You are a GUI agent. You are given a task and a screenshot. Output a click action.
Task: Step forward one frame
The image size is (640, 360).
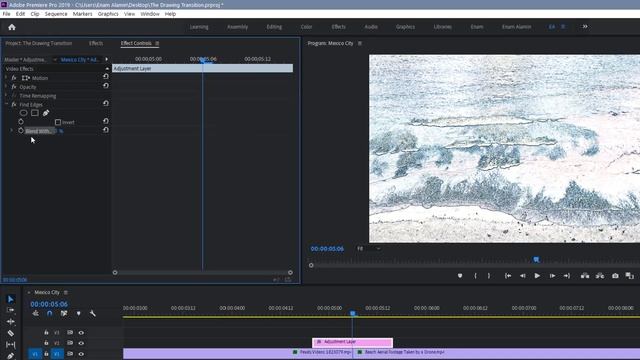click(x=552, y=276)
